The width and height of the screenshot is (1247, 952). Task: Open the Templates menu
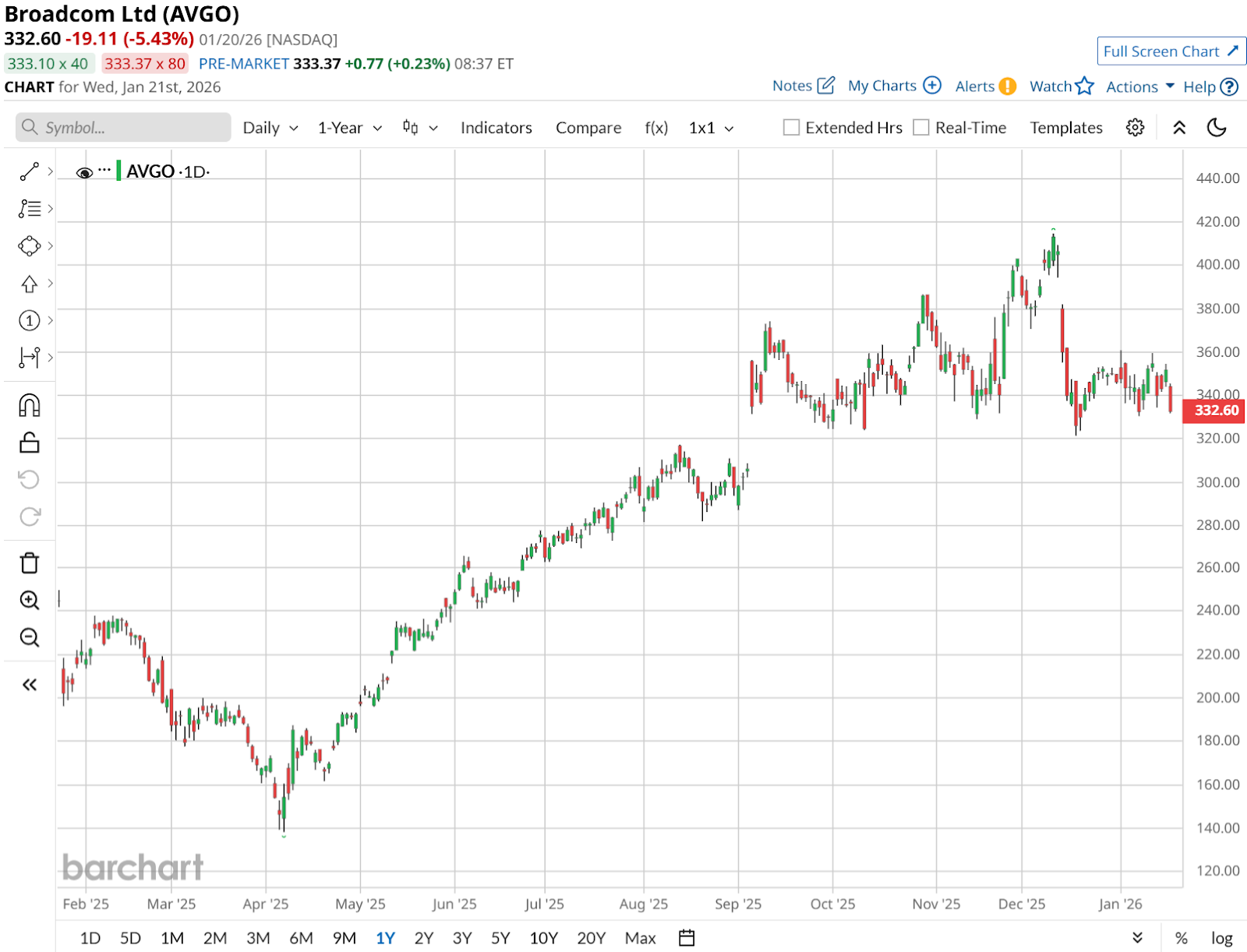pyautogui.click(x=1066, y=128)
